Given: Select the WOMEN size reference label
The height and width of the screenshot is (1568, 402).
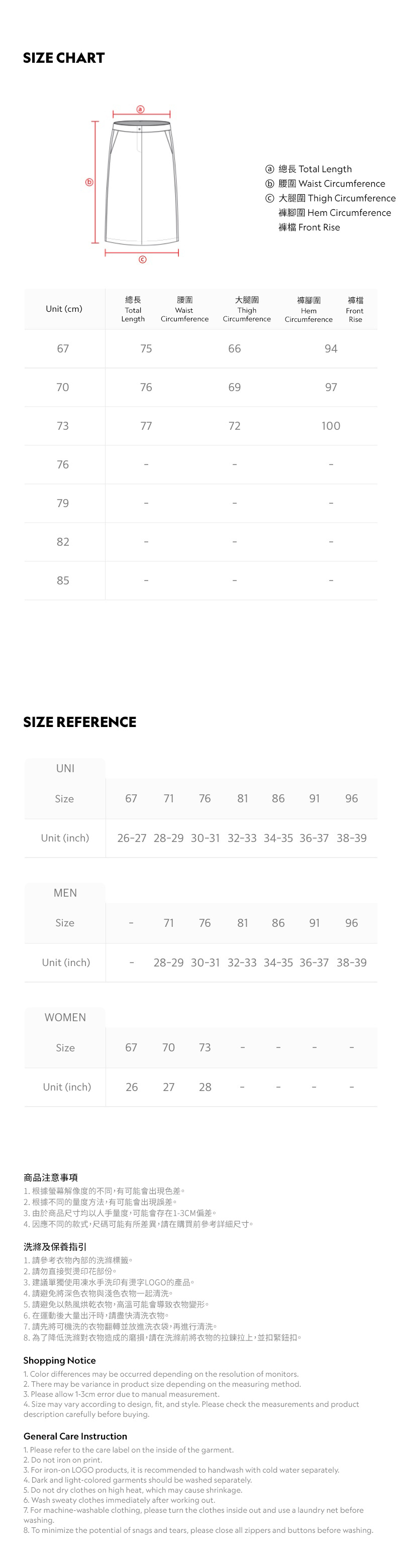Looking at the screenshot, I should (65, 1017).
